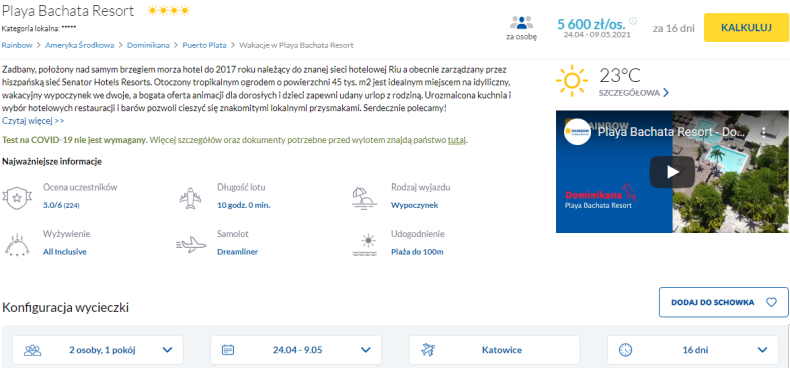Click the per-person price people icon
Image resolution: width=790 pixels, height=368 pixels.
click(x=521, y=23)
